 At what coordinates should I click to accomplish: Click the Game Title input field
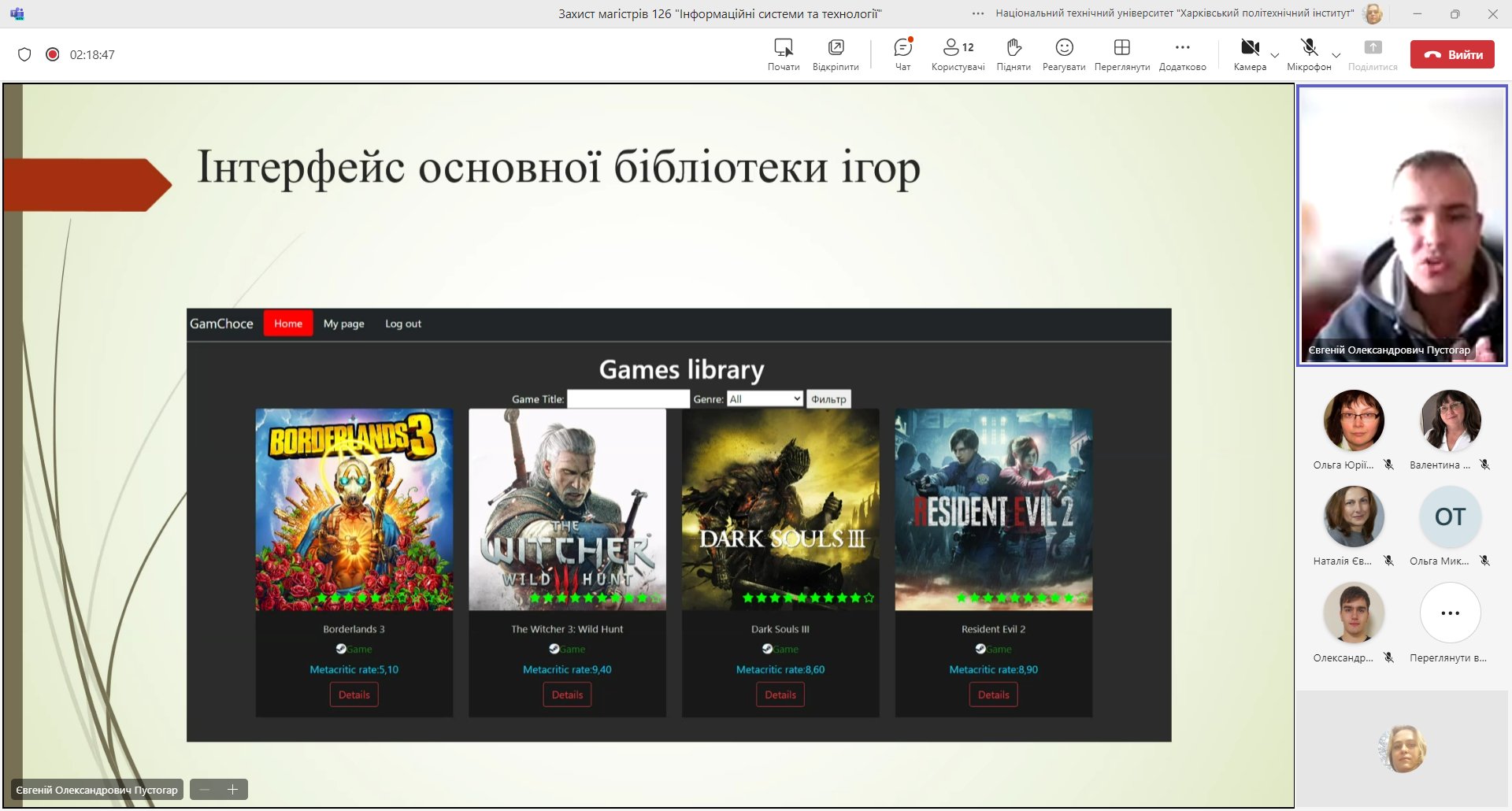click(628, 399)
